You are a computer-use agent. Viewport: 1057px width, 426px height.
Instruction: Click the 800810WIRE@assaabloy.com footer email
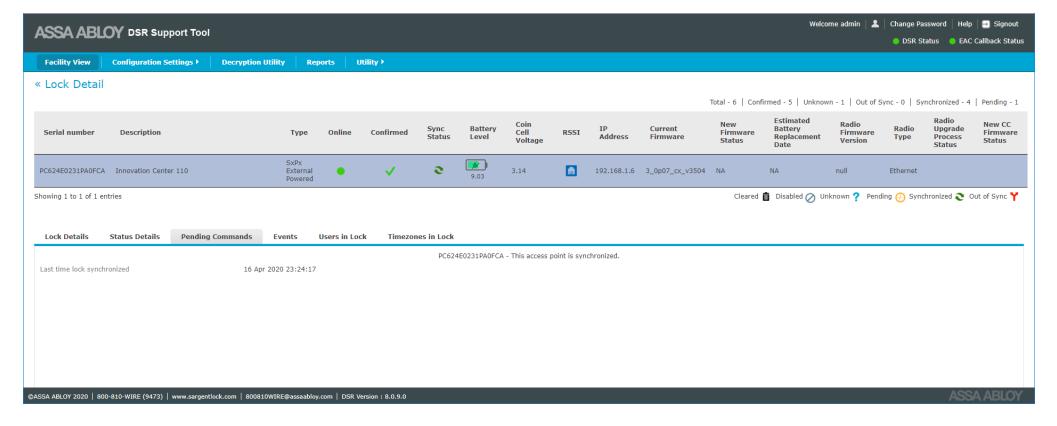(x=289, y=396)
